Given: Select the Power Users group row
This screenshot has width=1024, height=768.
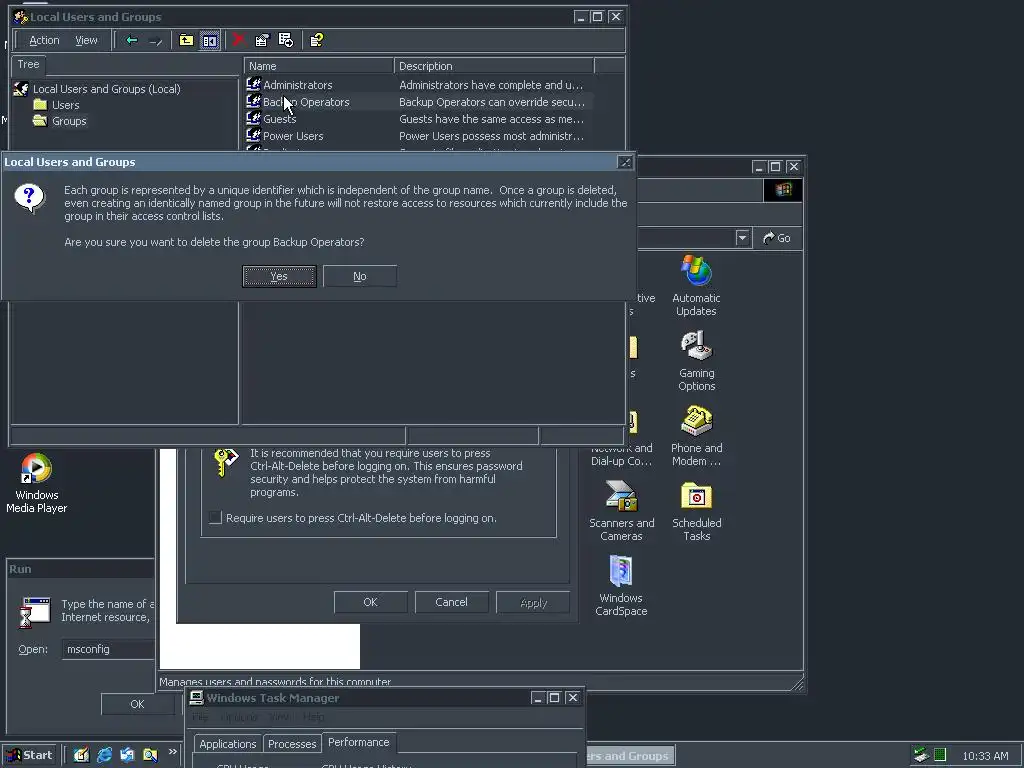Looking at the screenshot, I should click(418, 136).
